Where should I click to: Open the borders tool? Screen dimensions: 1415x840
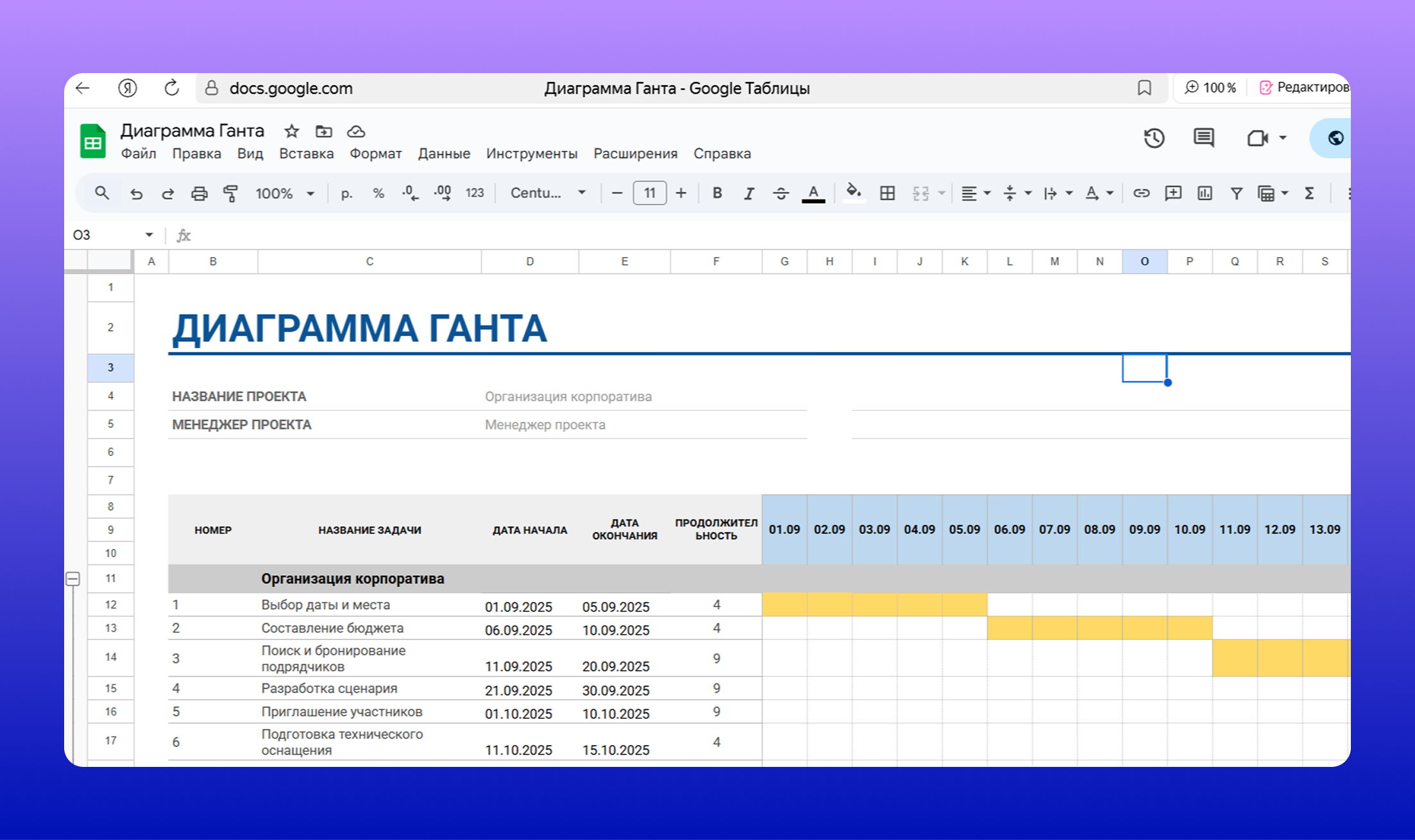(x=887, y=193)
